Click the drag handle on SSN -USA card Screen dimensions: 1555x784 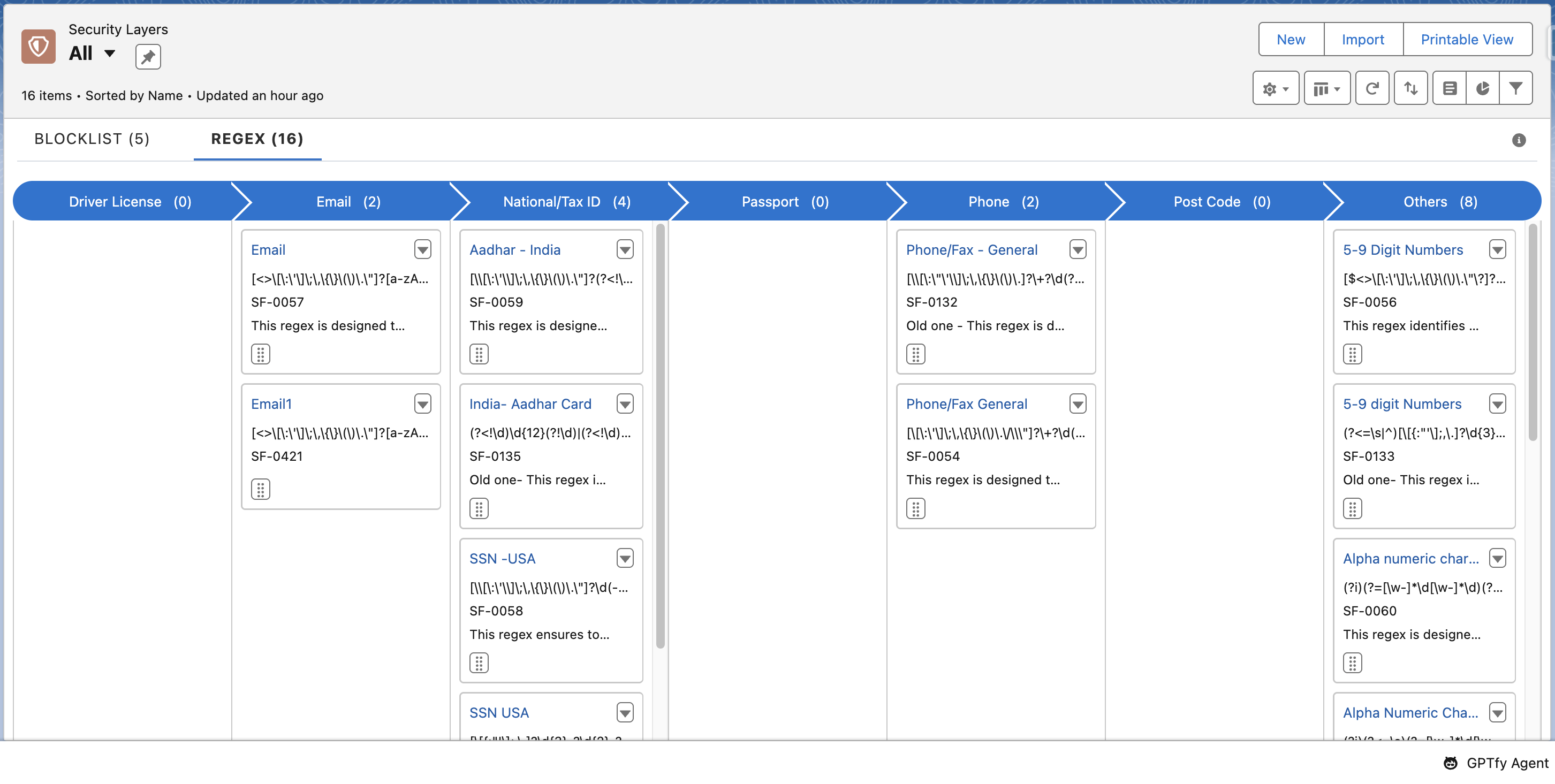tap(479, 663)
